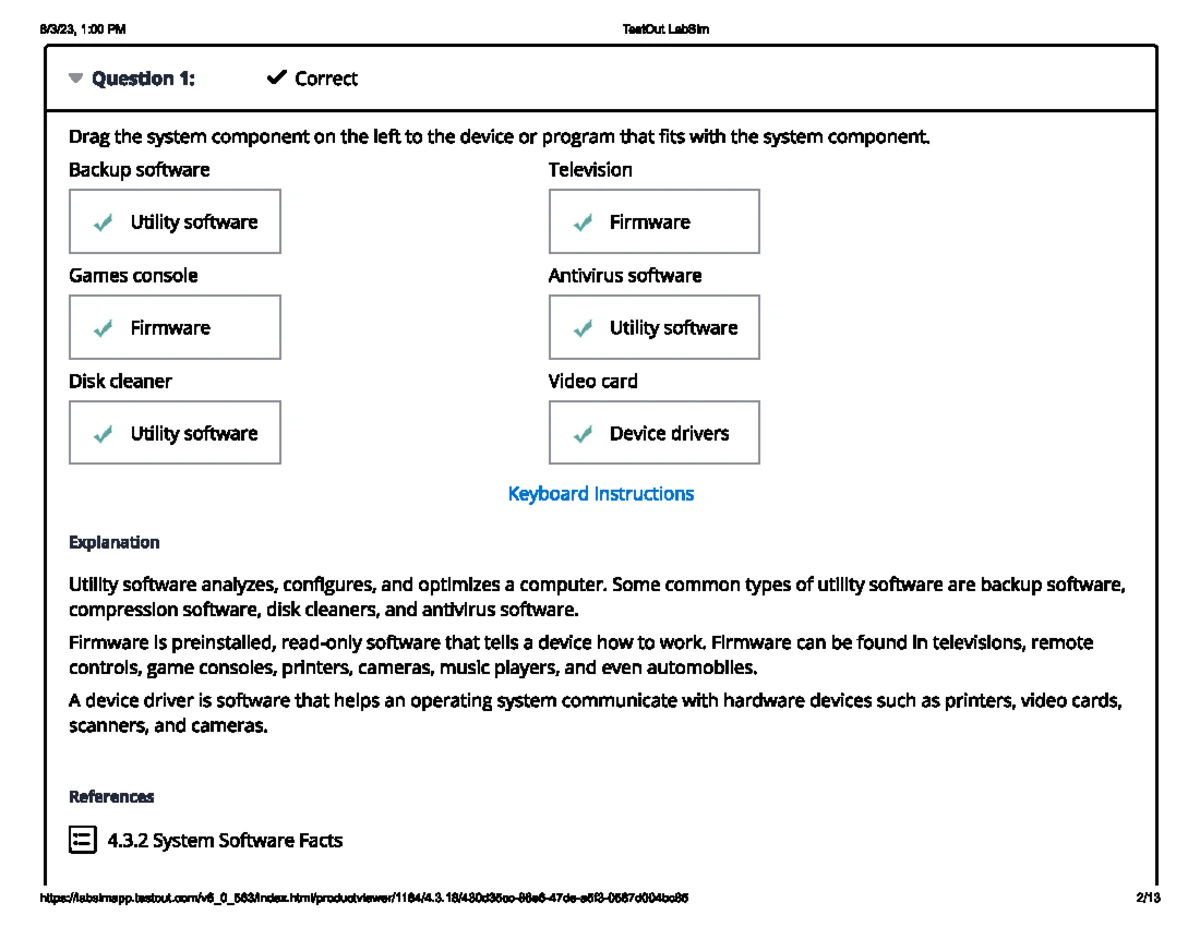Image resolution: width=1200 pixels, height=927 pixels.
Task: Collapse the Question 1 disclosure triangle
Action: (76, 79)
